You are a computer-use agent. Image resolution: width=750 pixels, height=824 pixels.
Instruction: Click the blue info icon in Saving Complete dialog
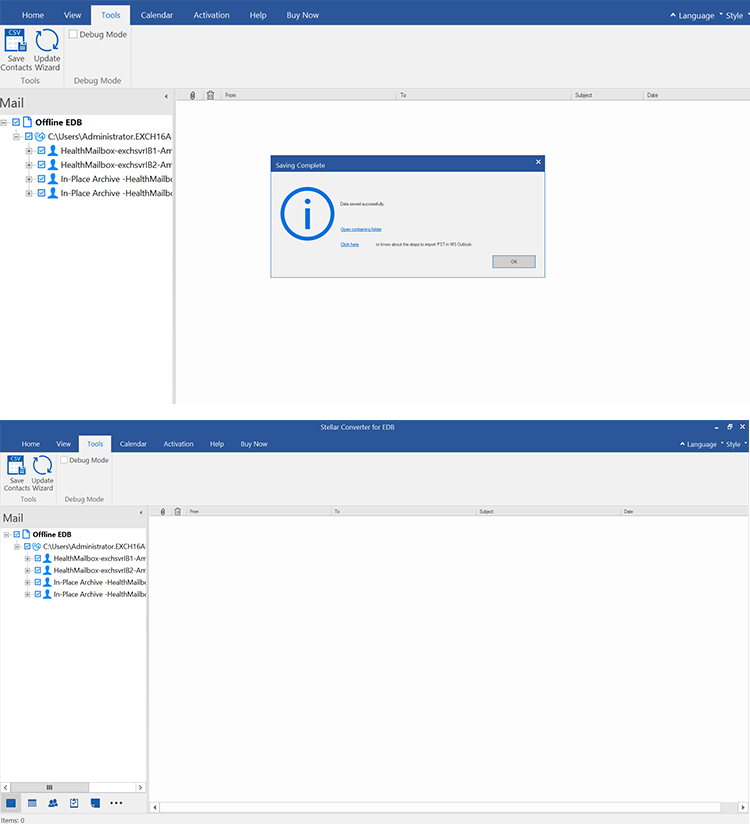tap(307, 214)
